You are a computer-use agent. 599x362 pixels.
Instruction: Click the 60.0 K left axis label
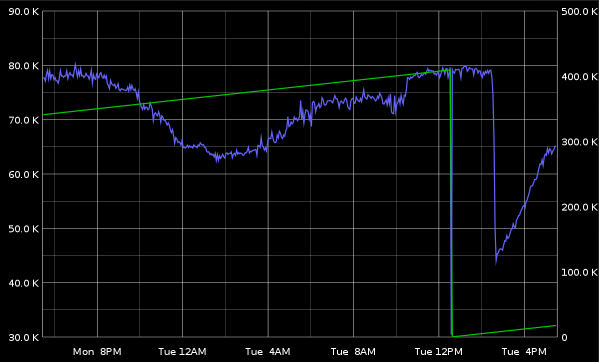23,175
